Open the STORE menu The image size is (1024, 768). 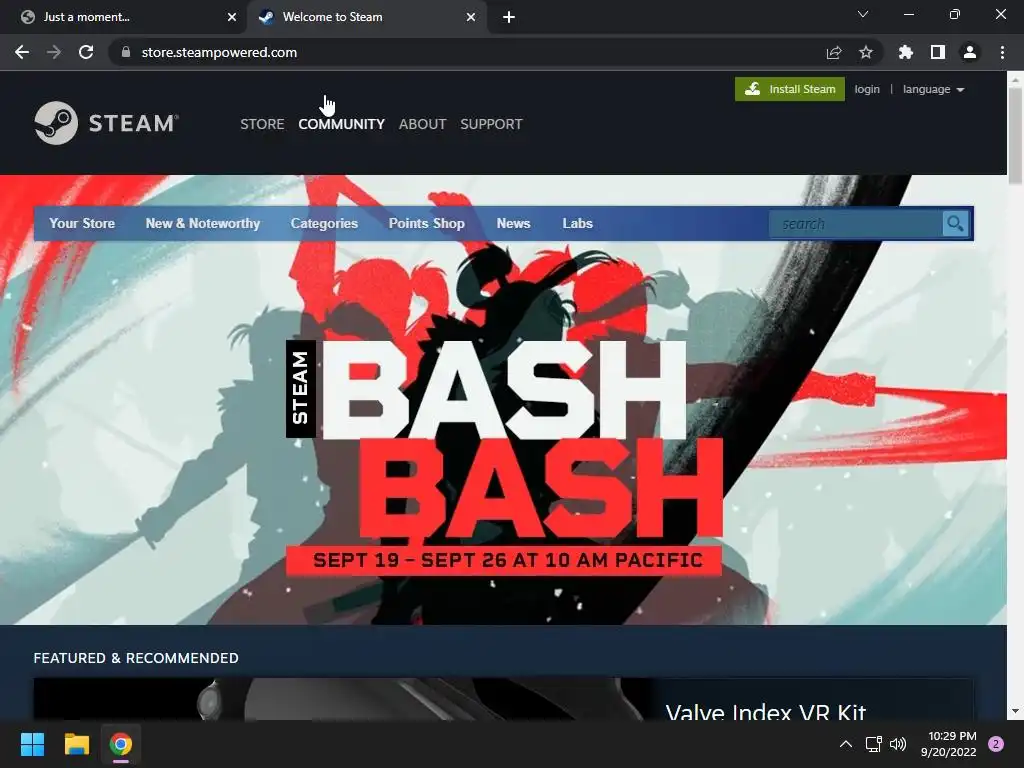tap(262, 124)
